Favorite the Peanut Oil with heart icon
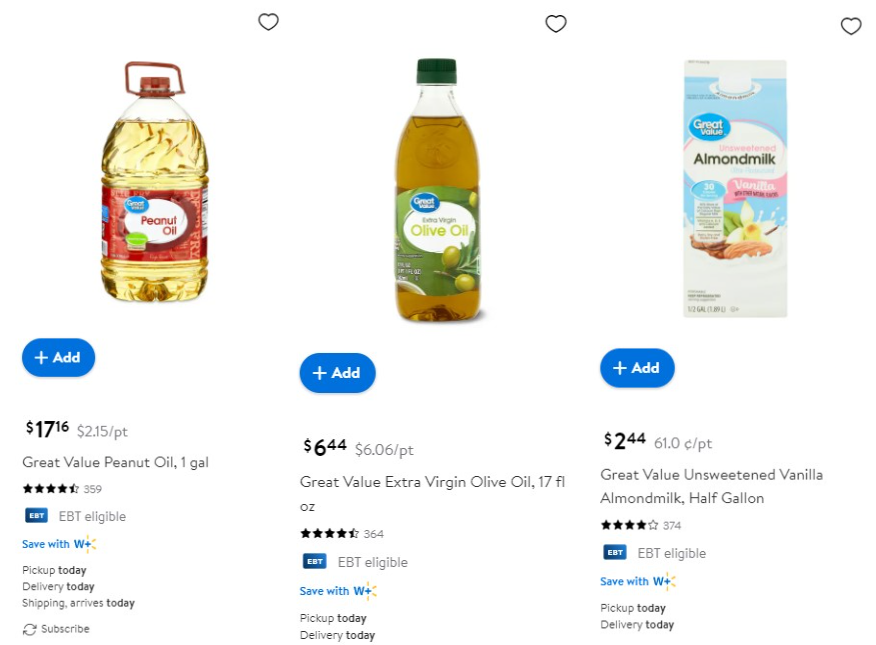This screenshot has height=645, width=876. coord(268,22)
